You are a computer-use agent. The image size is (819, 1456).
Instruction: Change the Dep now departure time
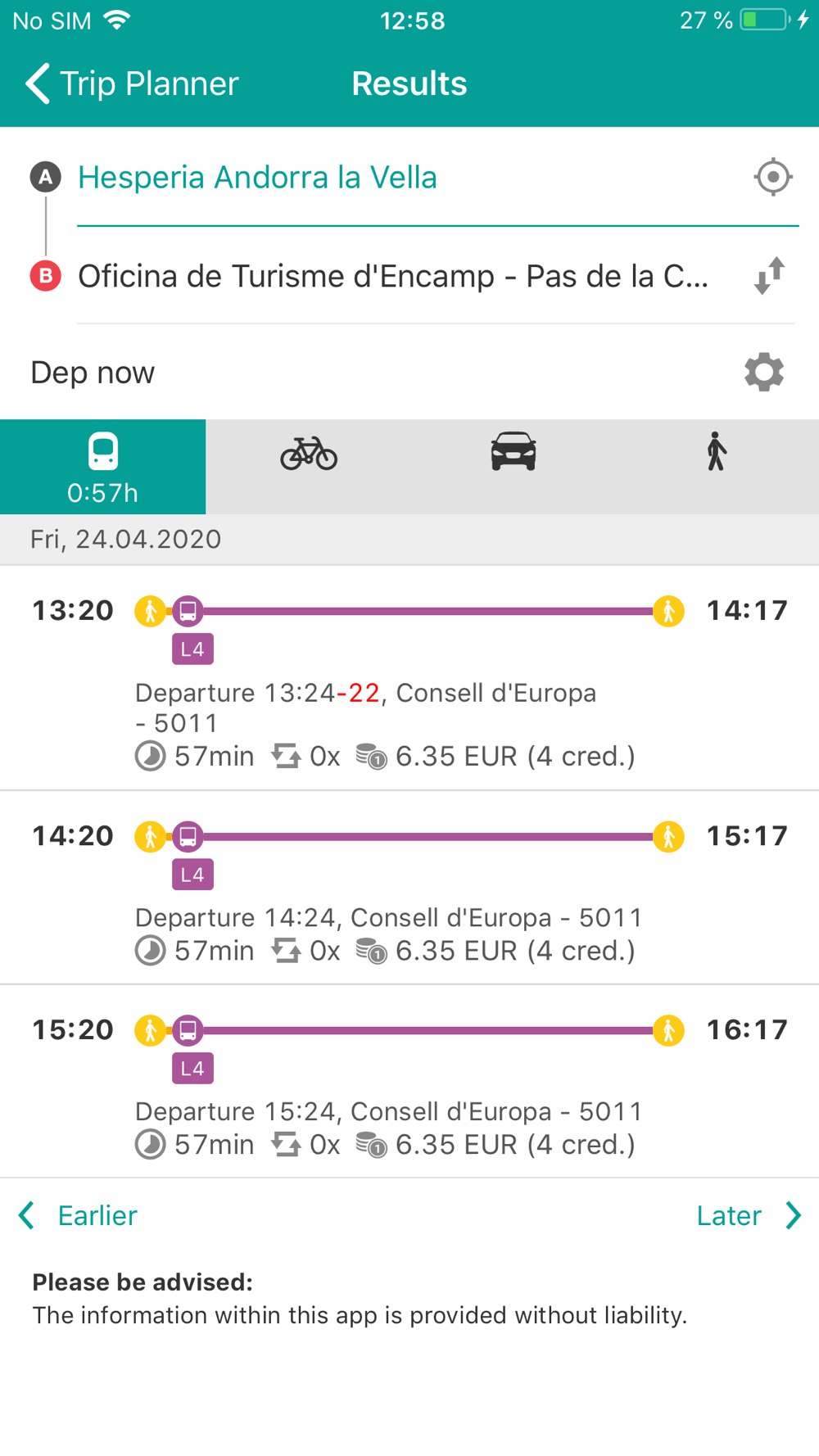[93, 373]
